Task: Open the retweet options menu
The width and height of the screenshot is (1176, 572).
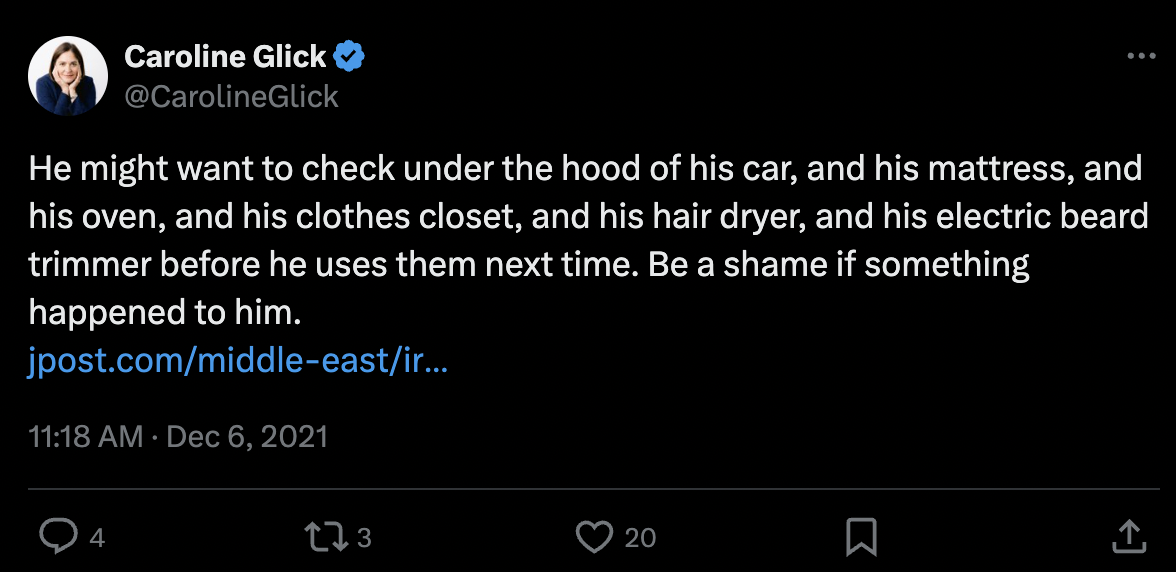Action: click(328, 537)
